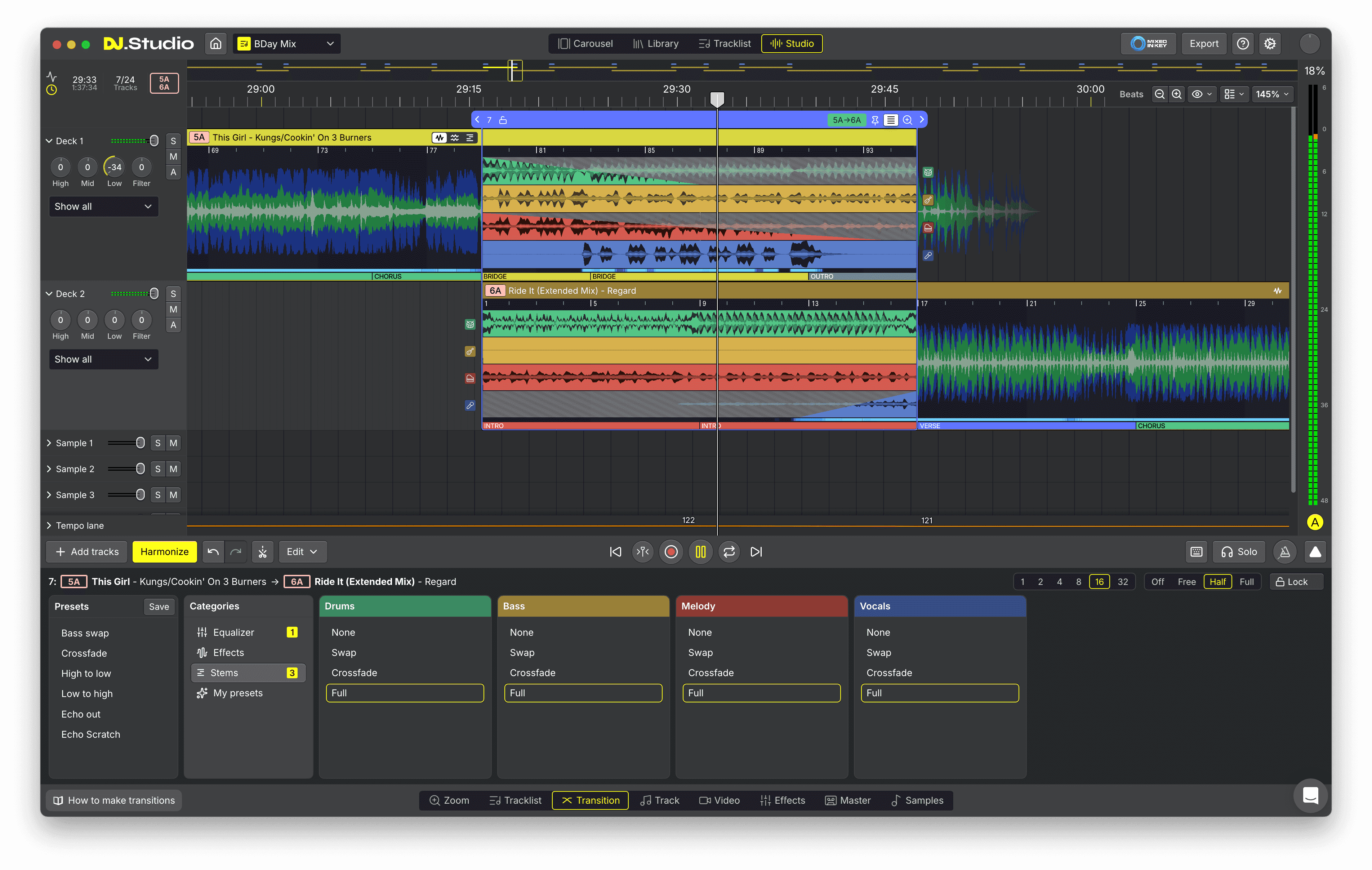This screenshot has height=870, width=1372.
Task: Pause playback
Action: coord(700,551)
